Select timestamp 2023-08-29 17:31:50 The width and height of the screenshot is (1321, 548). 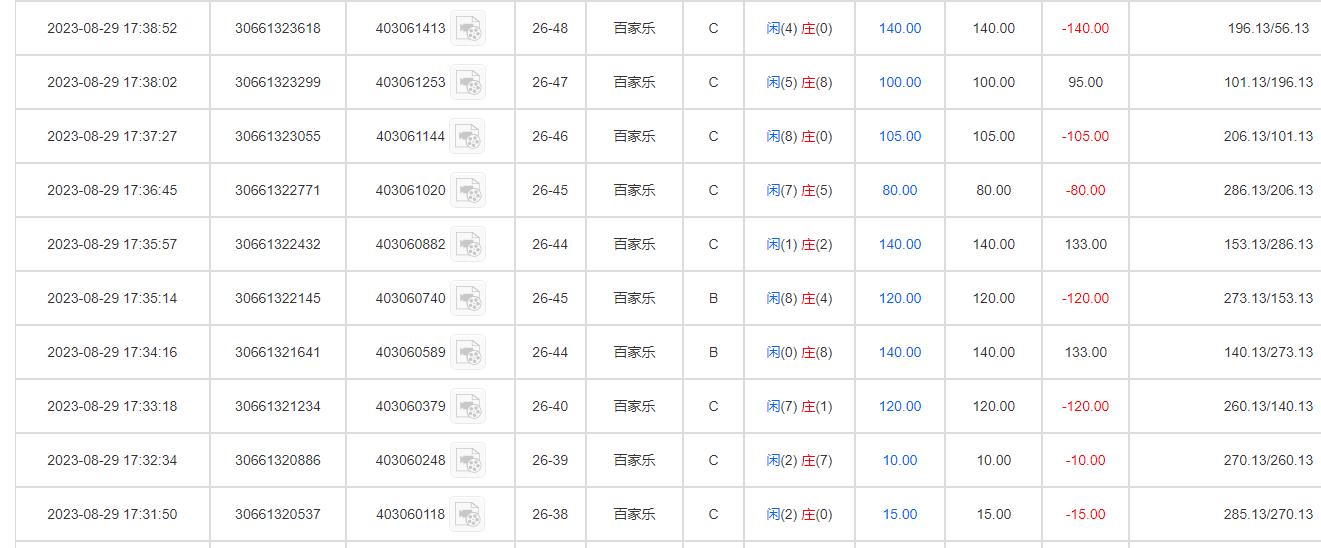click(x=112, y=515)
